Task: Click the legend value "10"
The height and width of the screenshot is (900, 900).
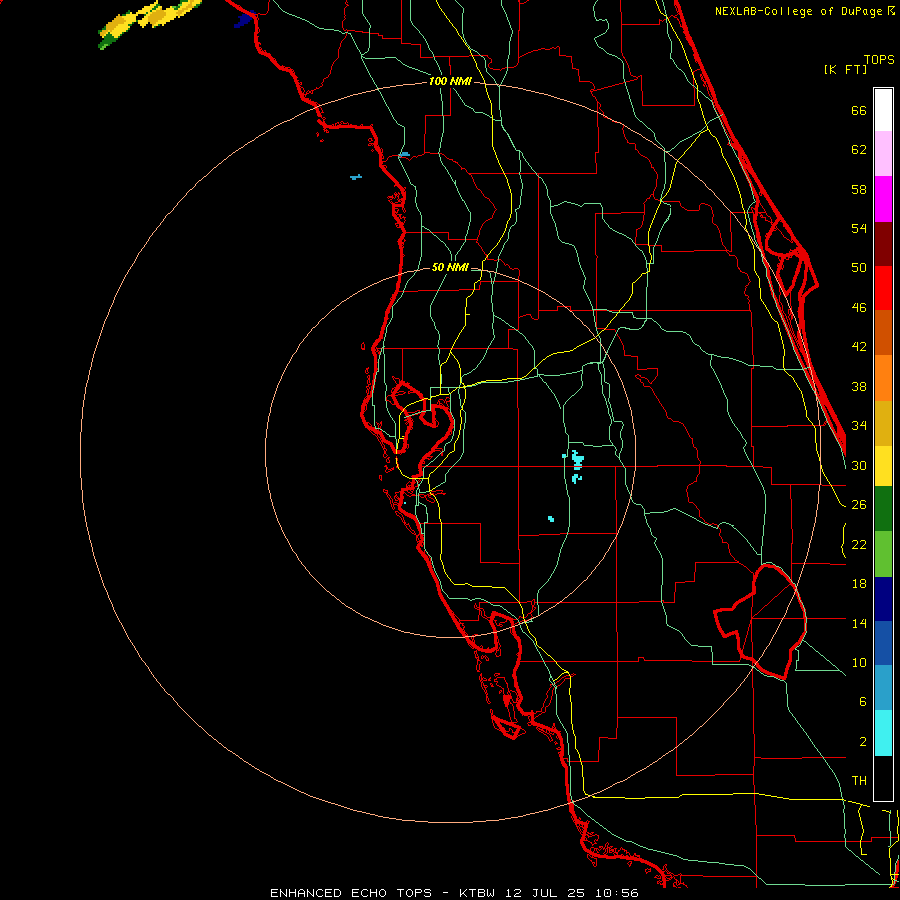Action: (x=859, y=663)
